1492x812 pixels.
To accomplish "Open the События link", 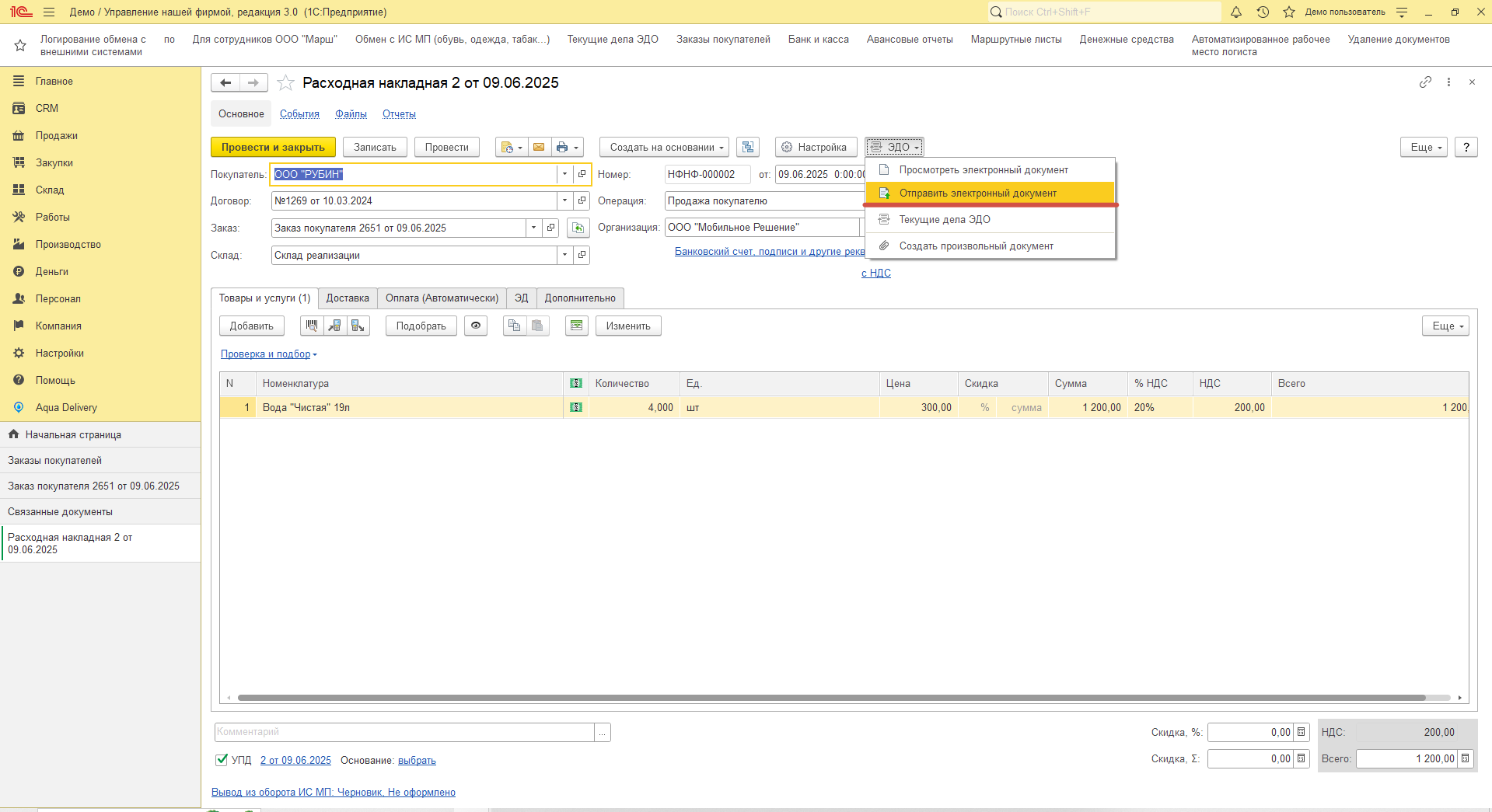I will pyautogui.click(x=299, y=113).
